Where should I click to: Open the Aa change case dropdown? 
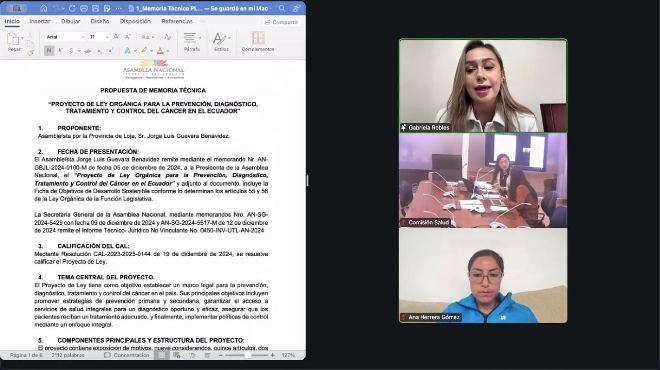147,37
